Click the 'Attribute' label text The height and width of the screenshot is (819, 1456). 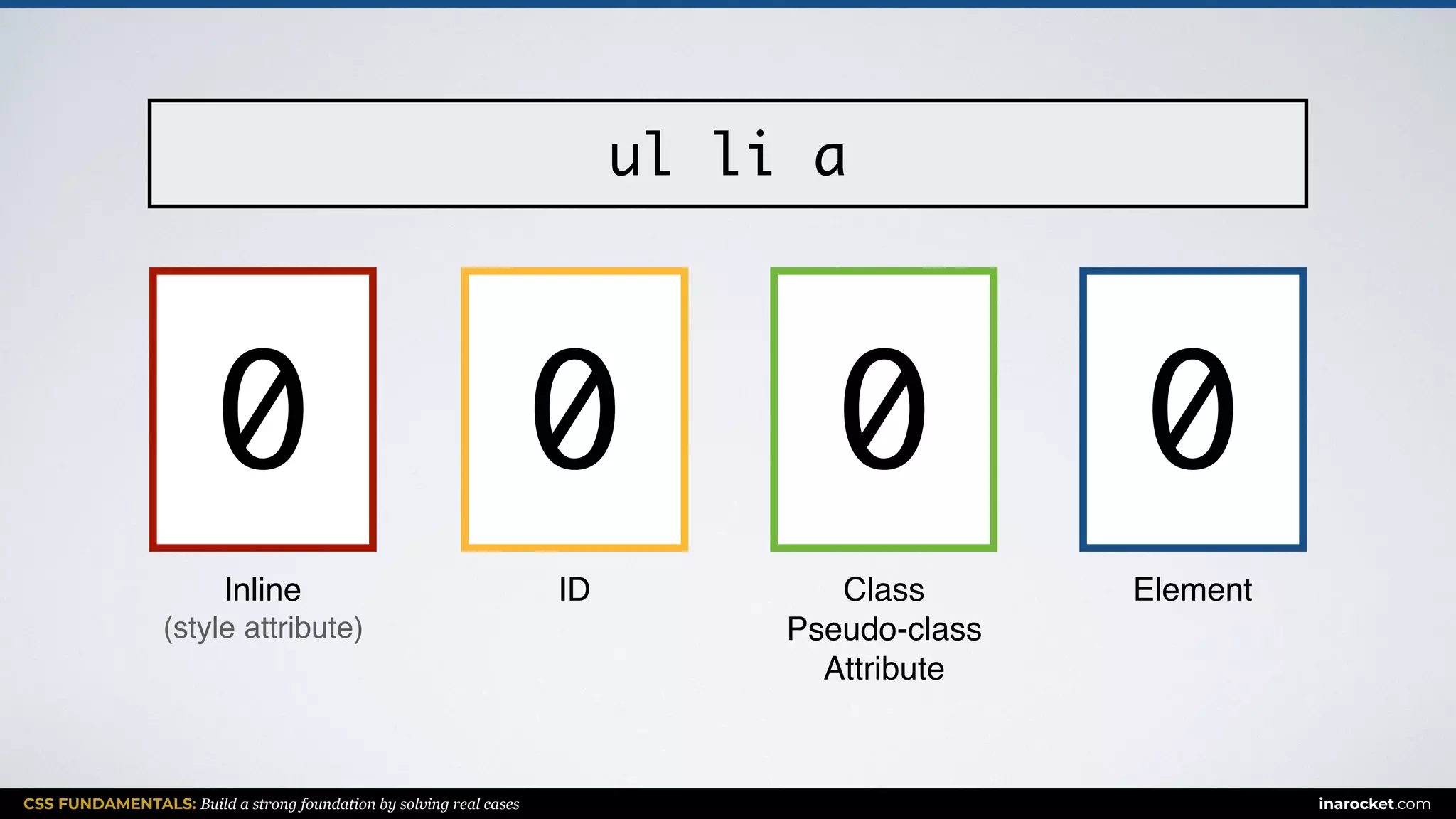click(x=883, y=669)
